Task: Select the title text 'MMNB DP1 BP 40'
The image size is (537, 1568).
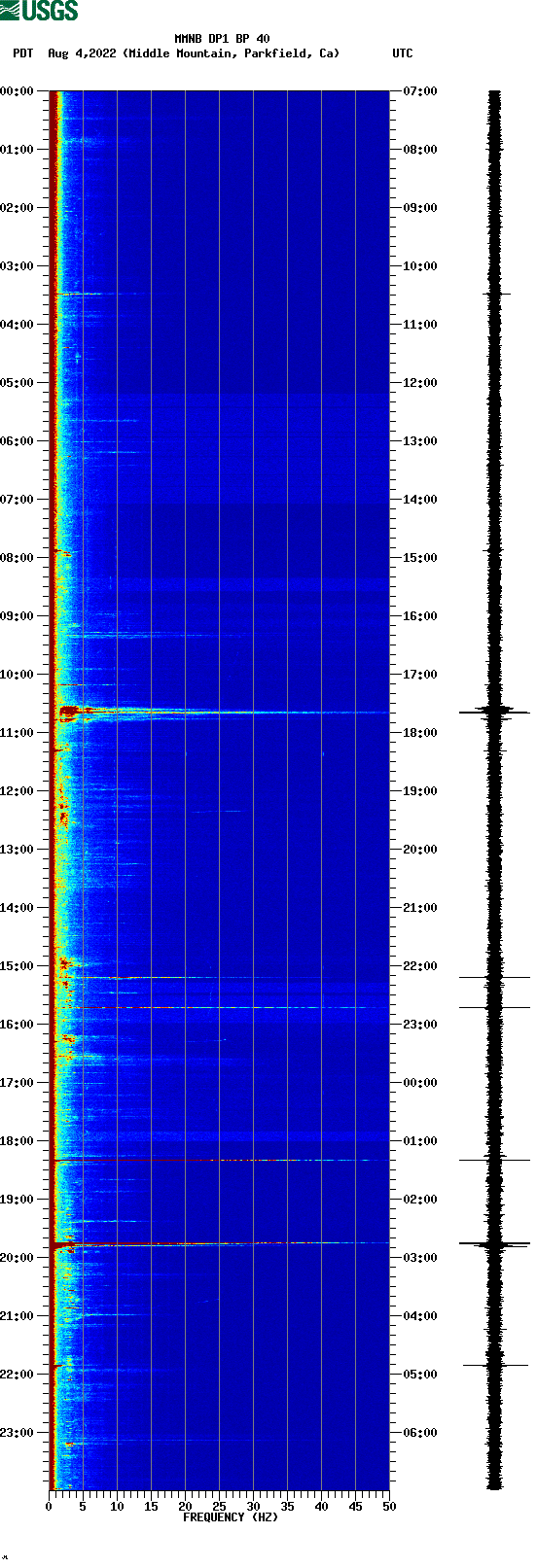Action: pos(222,39)
